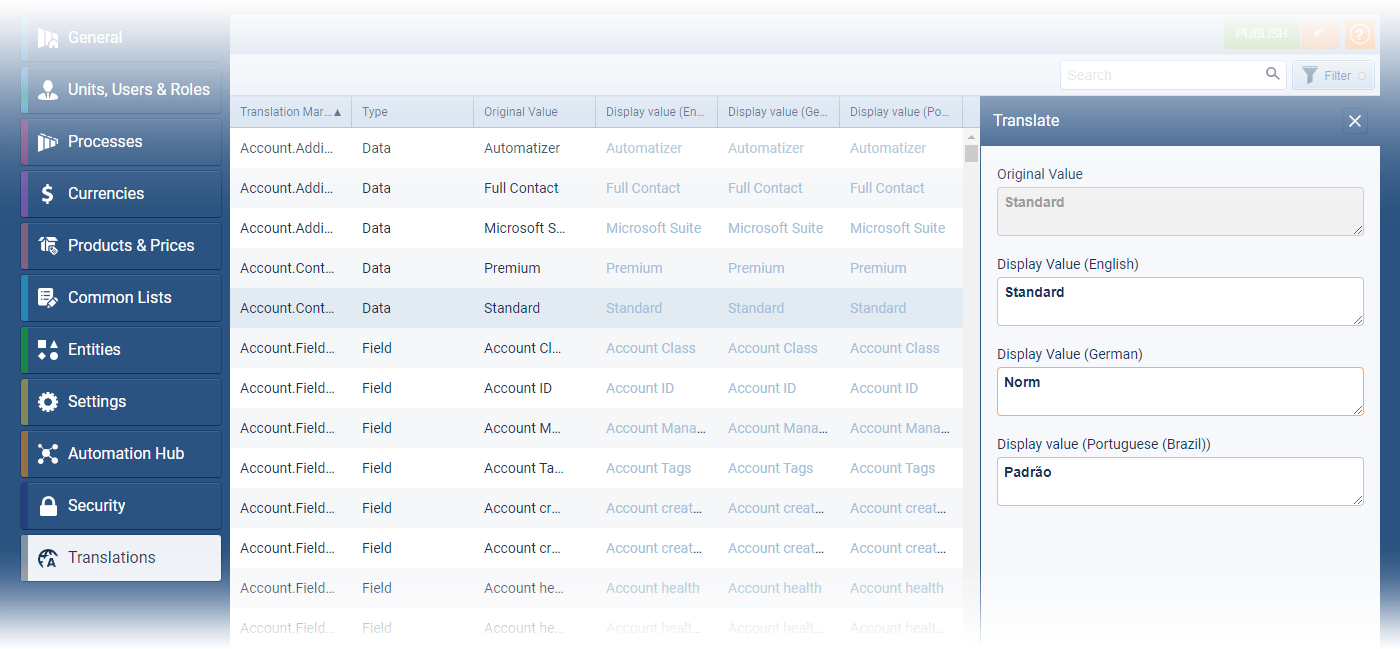The height and width of the screenshot is (649, 1400).
Task: Click the Settings gear icon in sidebar
Action: 47,402
